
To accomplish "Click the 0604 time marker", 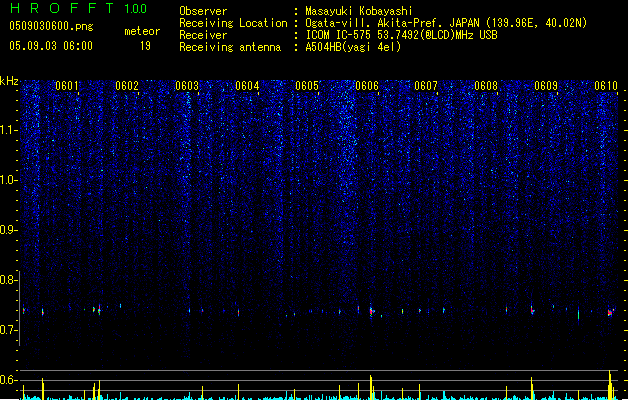I will [247, 86].
